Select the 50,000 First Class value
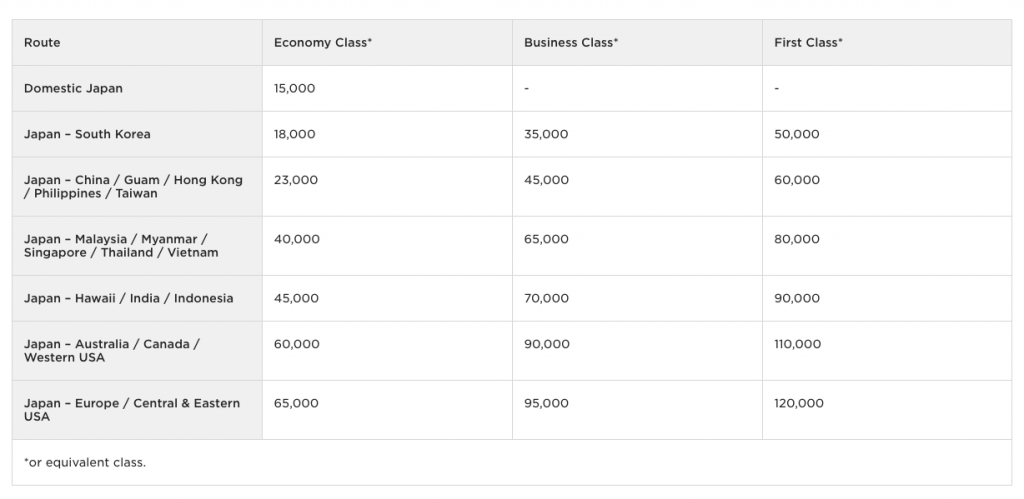This screenshot has width=1024, height=499. point(796,134)
